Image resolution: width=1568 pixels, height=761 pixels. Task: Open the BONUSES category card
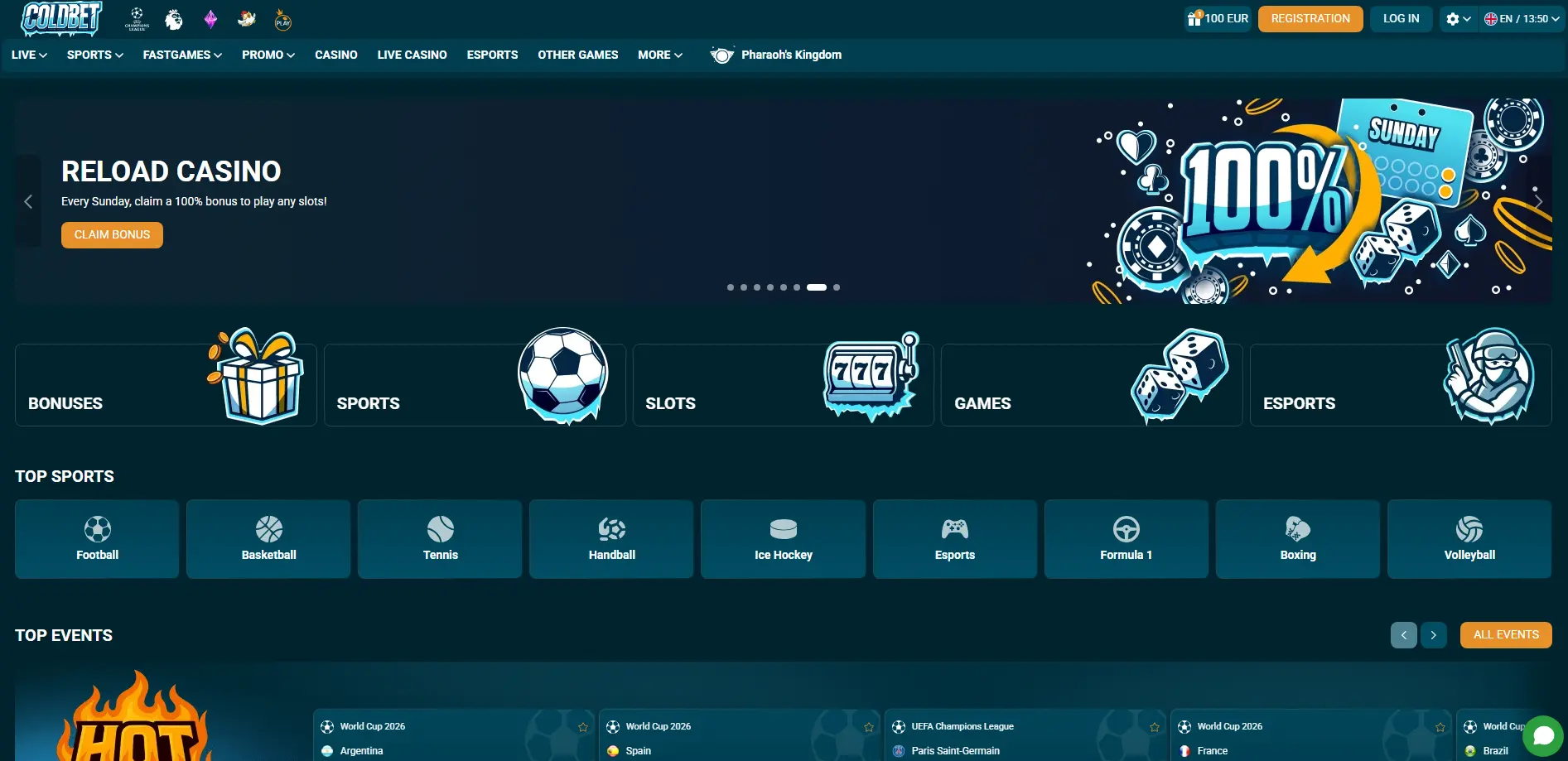click(x=166, y=385)
